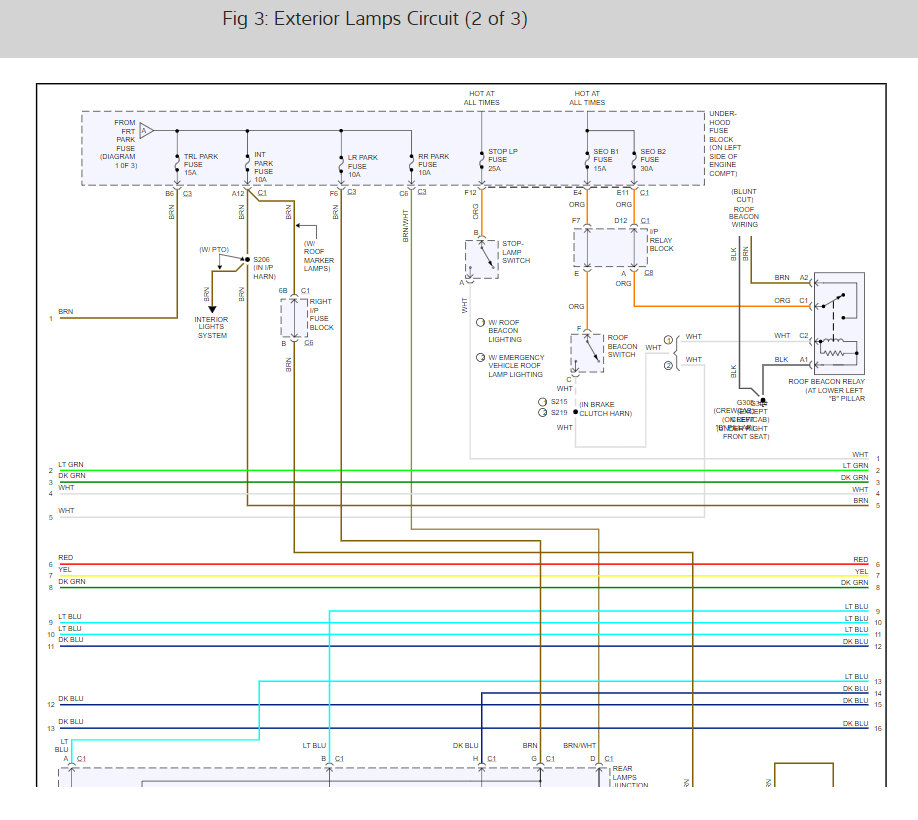The width and height of the screenshot is (918, 820).
Task: Click the figure title Exterior Lamps Circuit
Action: coord(375,19)
